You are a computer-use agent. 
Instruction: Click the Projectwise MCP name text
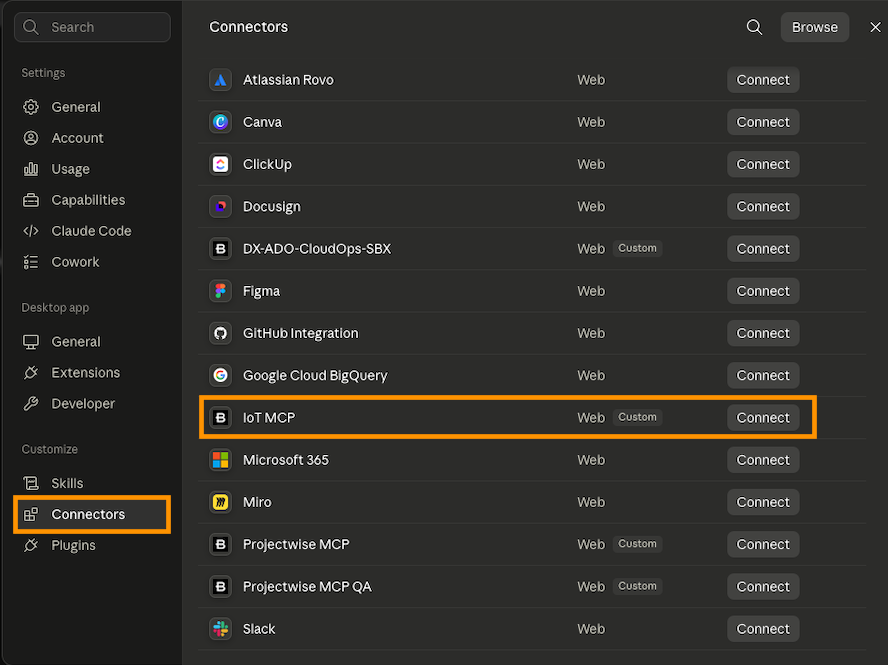click(x=296, y=544)
